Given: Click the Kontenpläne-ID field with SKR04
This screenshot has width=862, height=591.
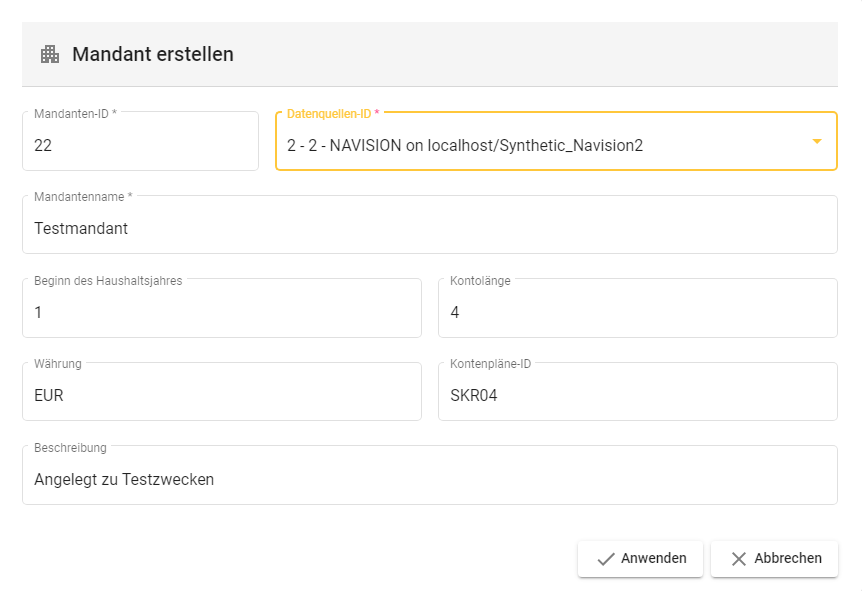Looking at the screenshot, I should [637, 395].
